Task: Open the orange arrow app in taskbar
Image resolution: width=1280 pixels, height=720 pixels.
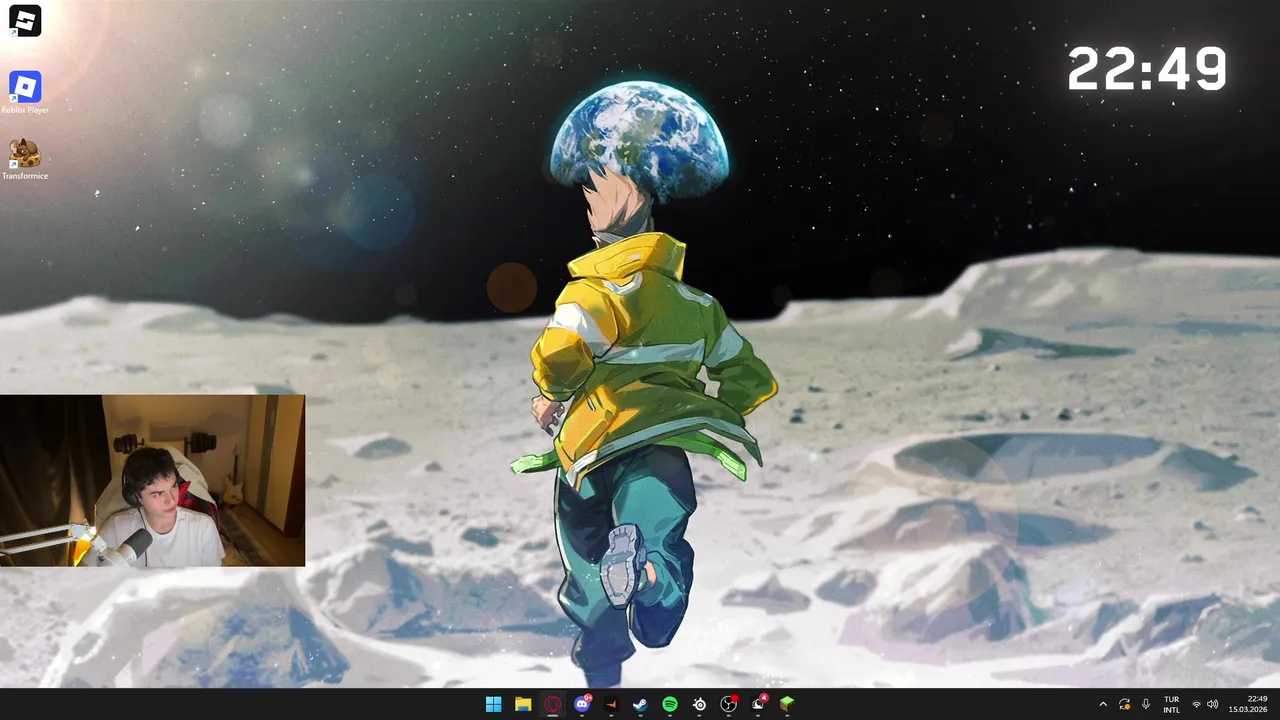Action: 611,704
